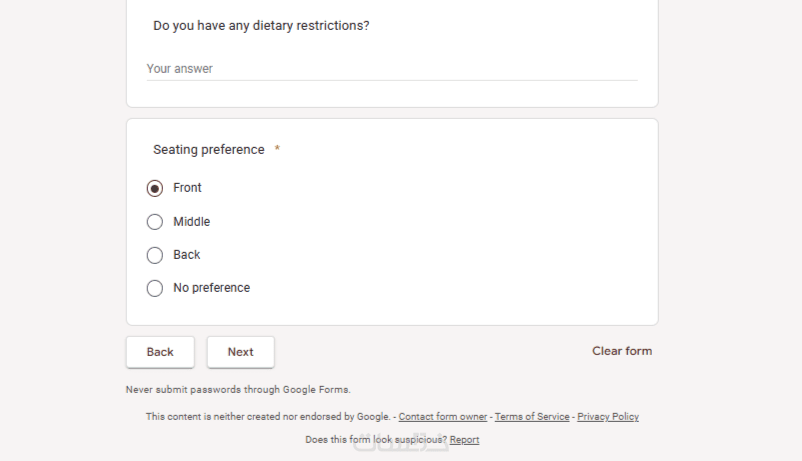Go to the next page with Next

240,352
